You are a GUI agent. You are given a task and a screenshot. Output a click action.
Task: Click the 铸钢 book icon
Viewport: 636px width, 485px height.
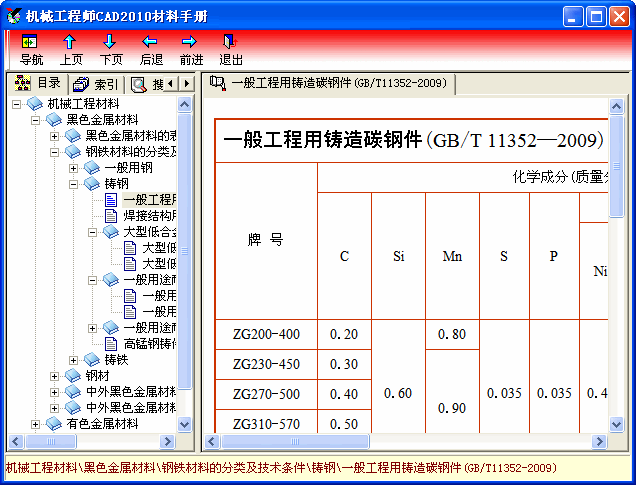(92, 184)
